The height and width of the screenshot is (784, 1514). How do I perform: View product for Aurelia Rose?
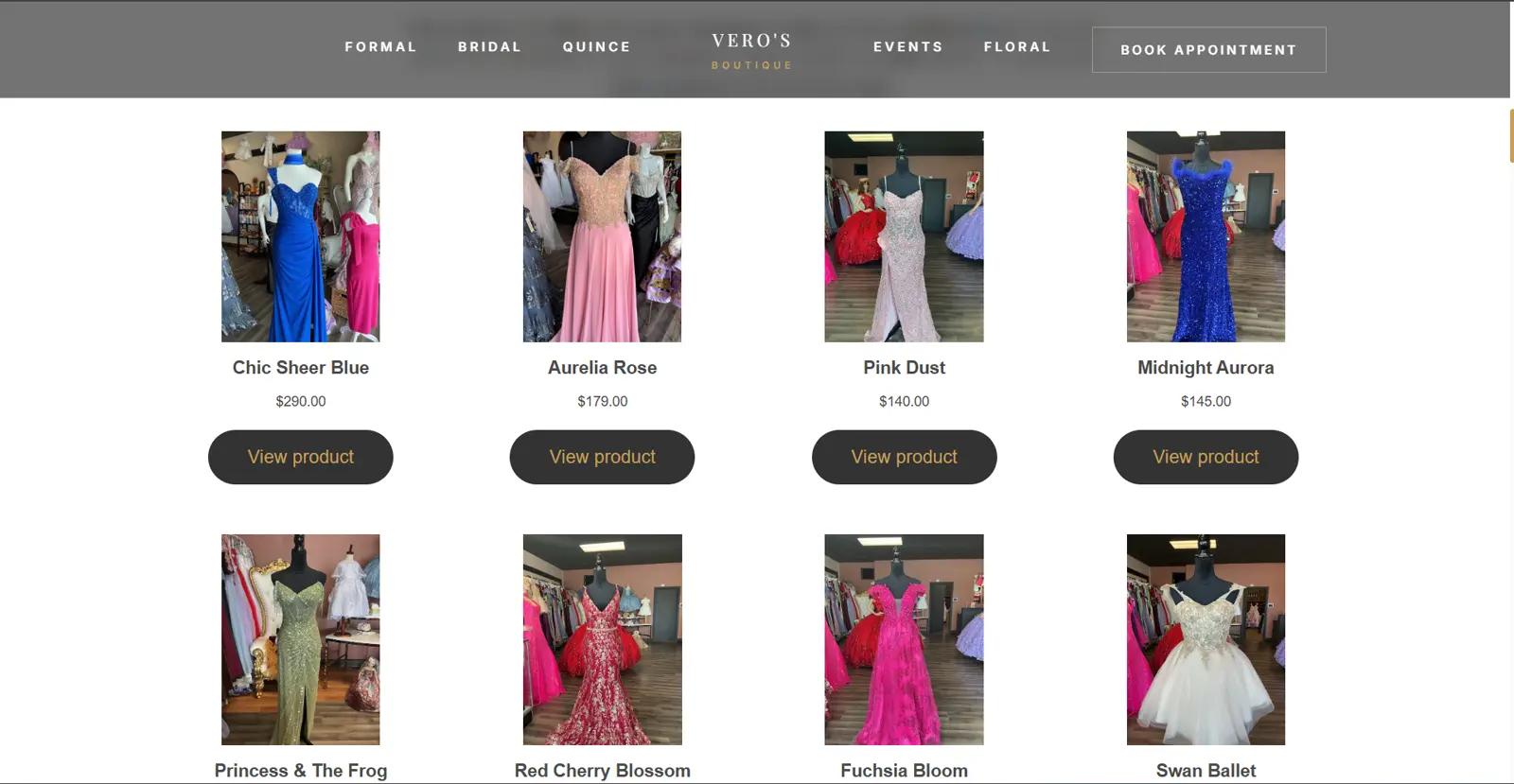602,457
